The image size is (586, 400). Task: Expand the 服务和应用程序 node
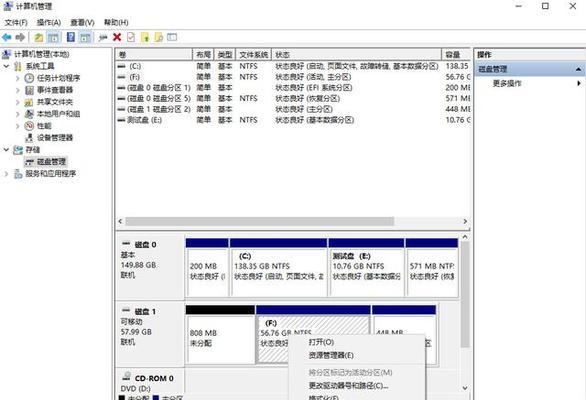pos(6,173)
